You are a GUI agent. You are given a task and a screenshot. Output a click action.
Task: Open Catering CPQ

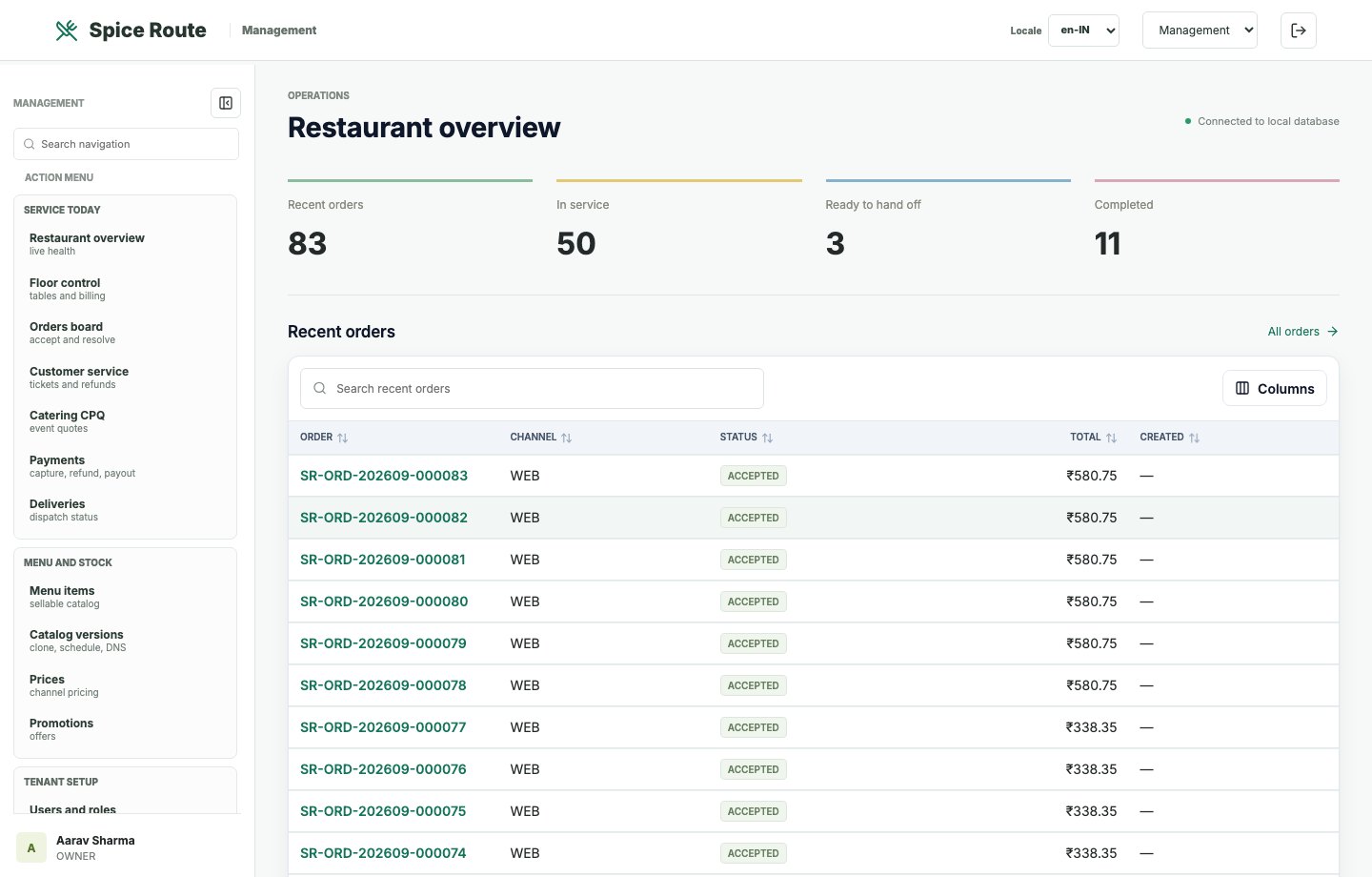point(125,421)
